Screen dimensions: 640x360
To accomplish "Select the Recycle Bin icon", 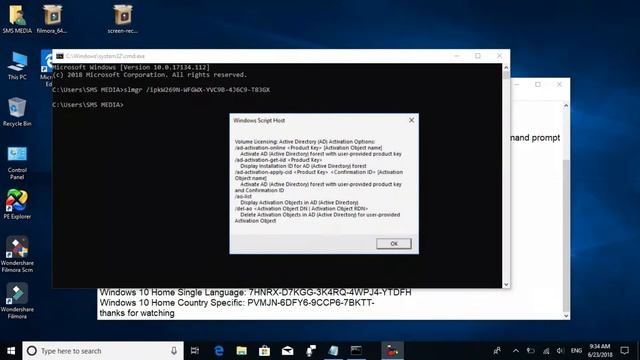I will pos(17,112).
